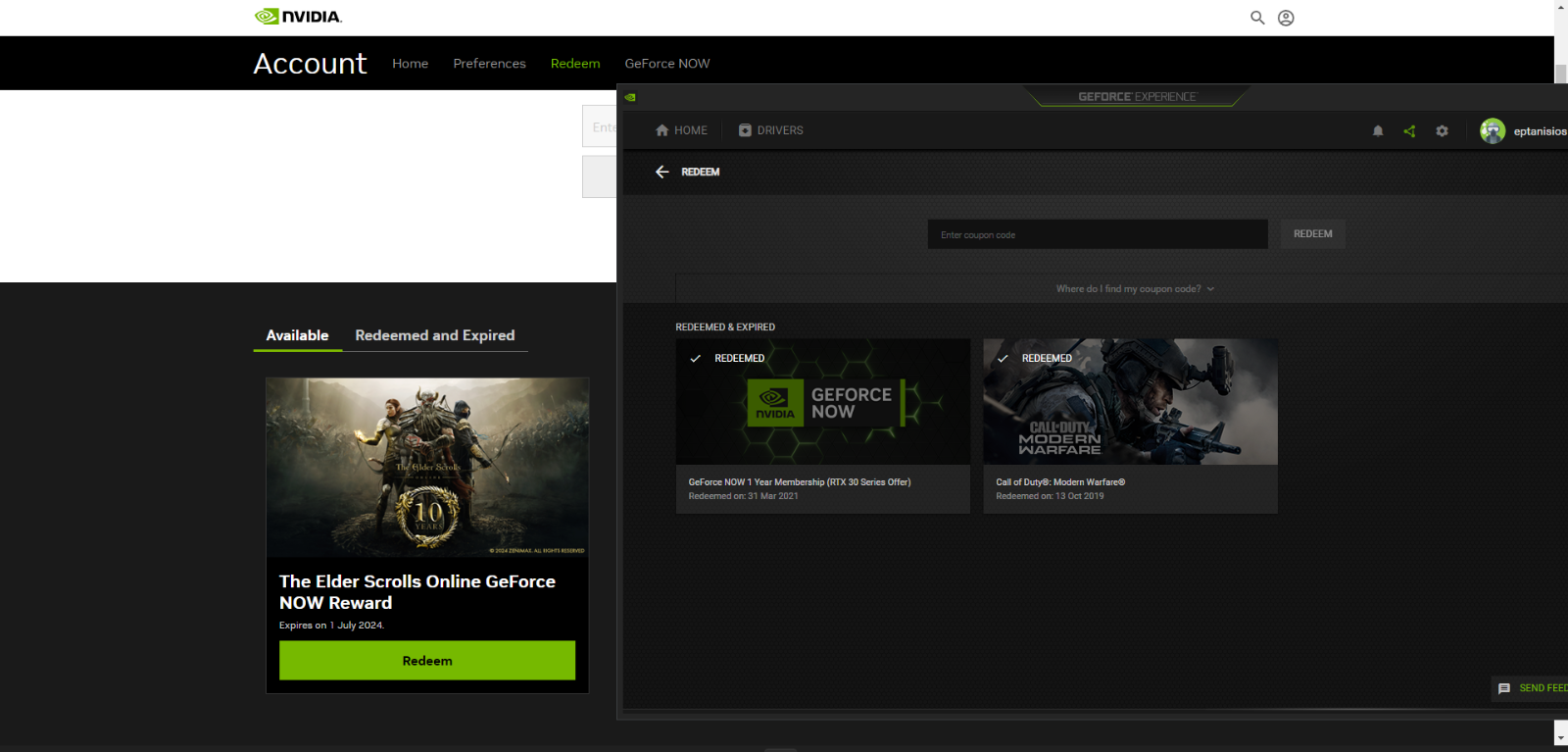Open the Call of Duty Modern Warfare thumbnail
Screen dimensions: 1568x752
coord(1131,402)
